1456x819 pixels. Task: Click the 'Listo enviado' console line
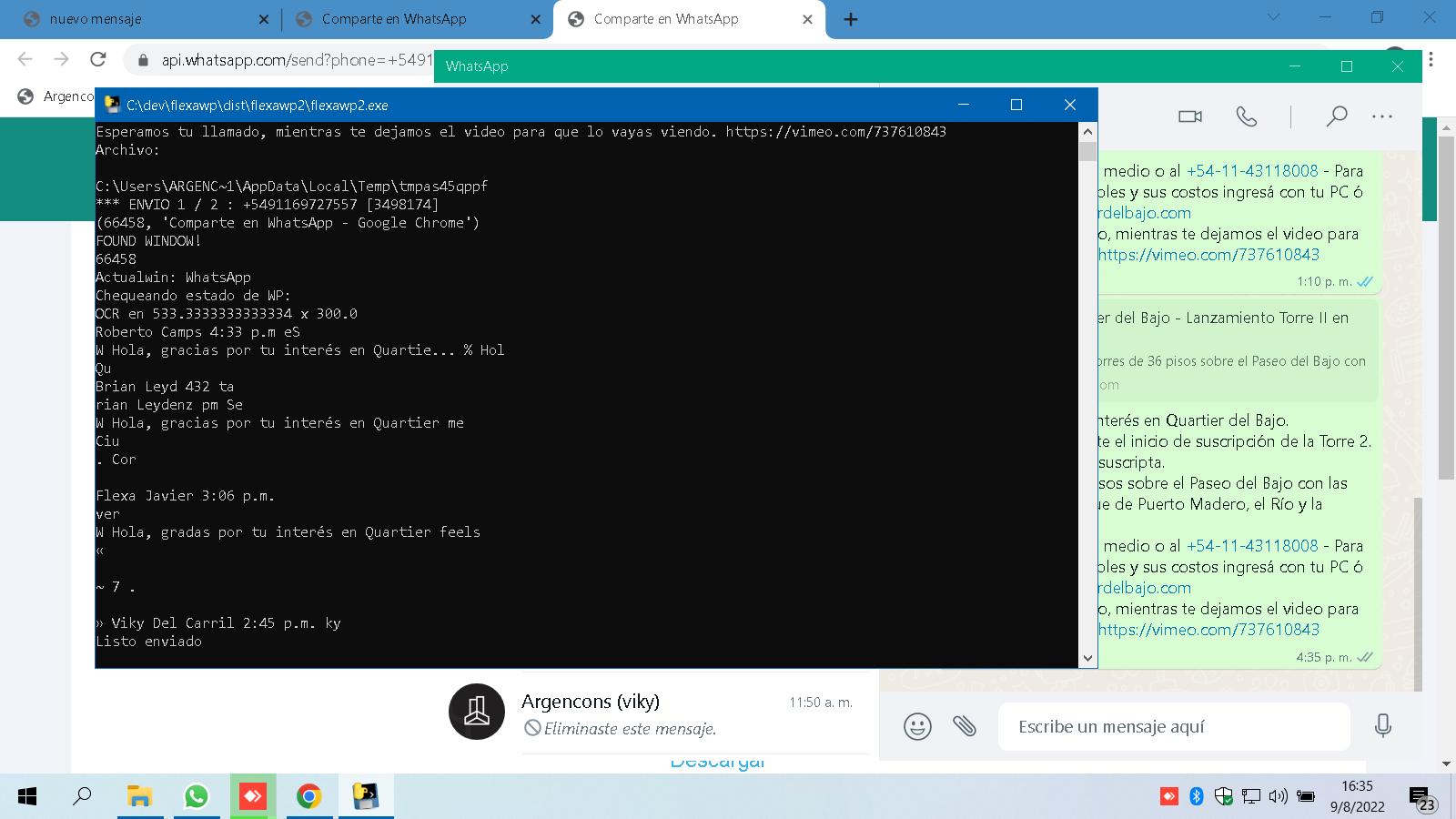pyautogui.click(x=149, y=642)
